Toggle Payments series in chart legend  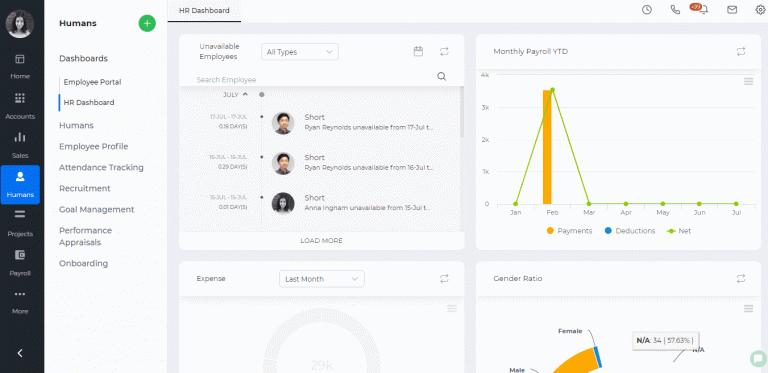[x=569, y=231]
